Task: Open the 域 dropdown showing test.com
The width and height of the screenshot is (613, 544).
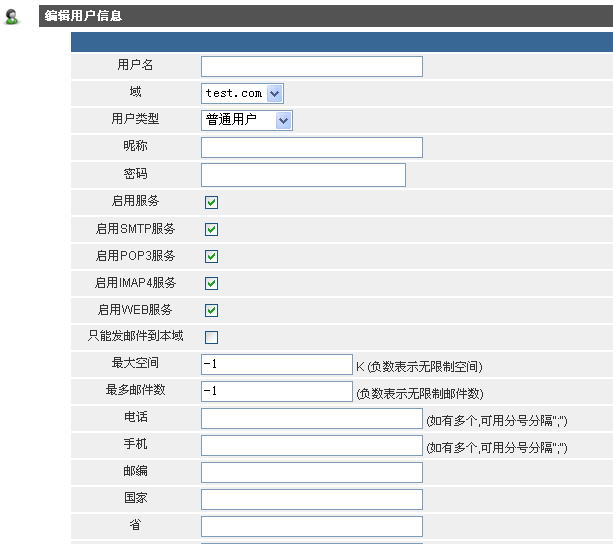Action: (242, 93)
